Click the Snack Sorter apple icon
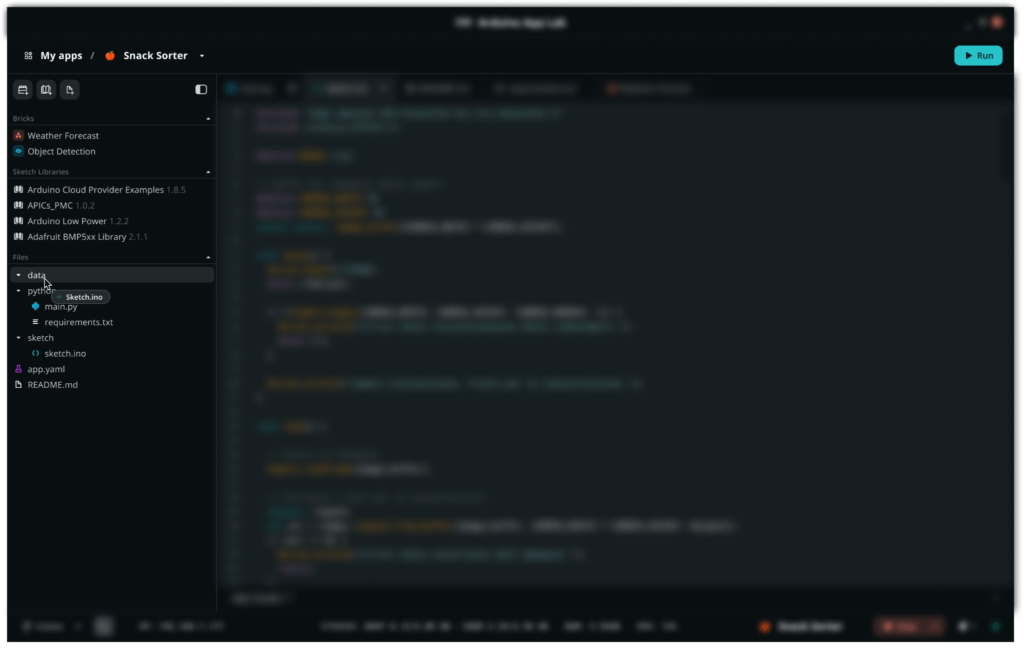 click(110, 56)
